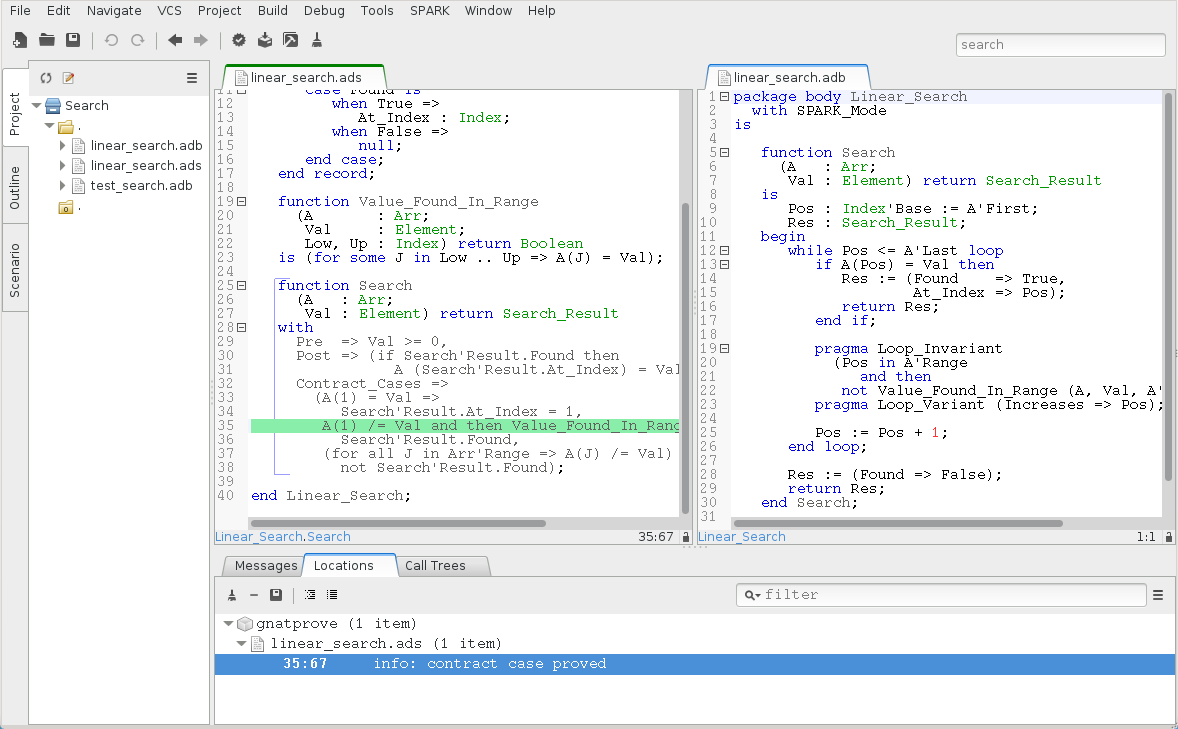Switch to the Messages tab

(x=265, y=566)
